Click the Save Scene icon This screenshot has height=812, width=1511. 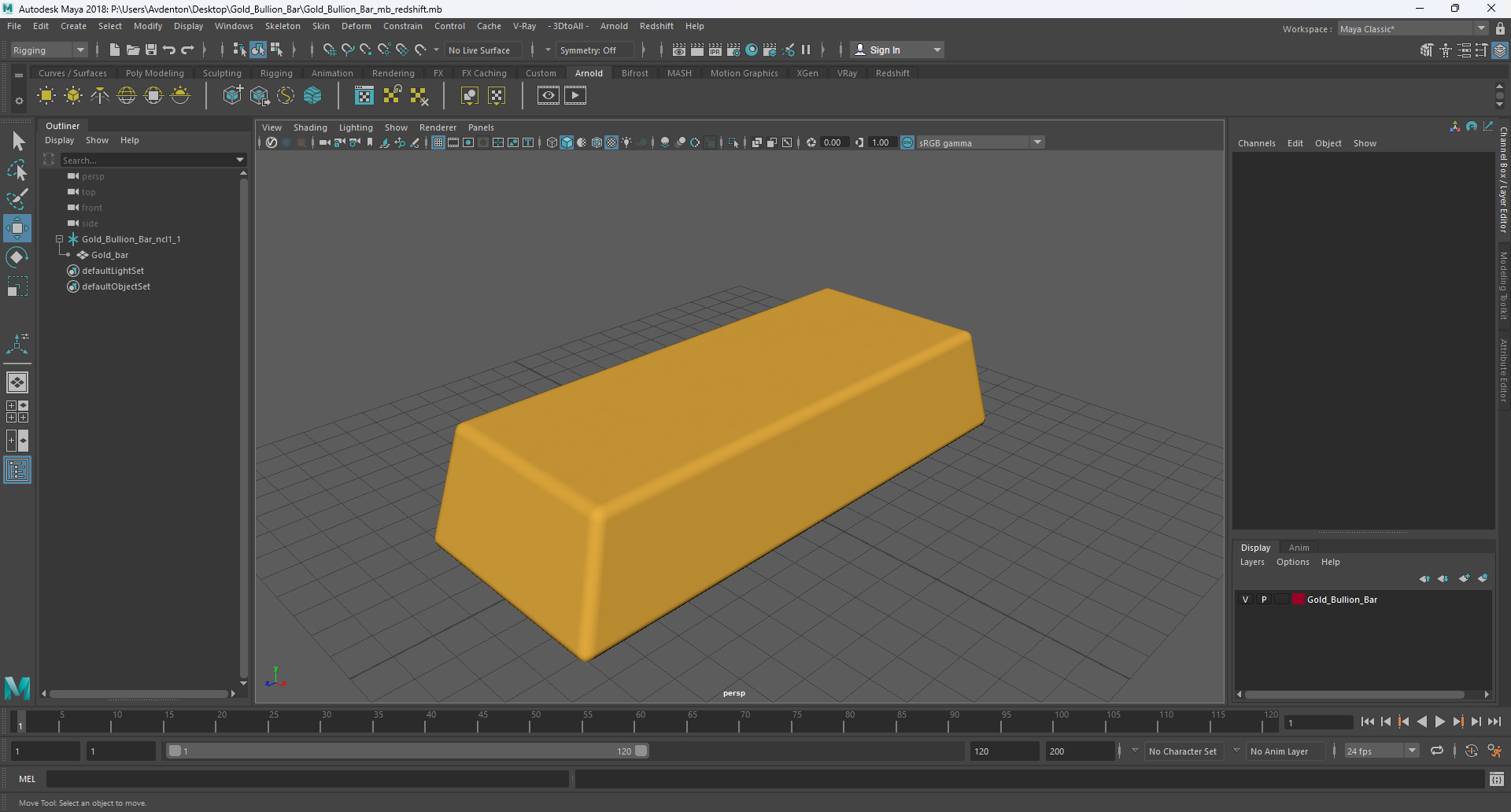coord(151,50)
